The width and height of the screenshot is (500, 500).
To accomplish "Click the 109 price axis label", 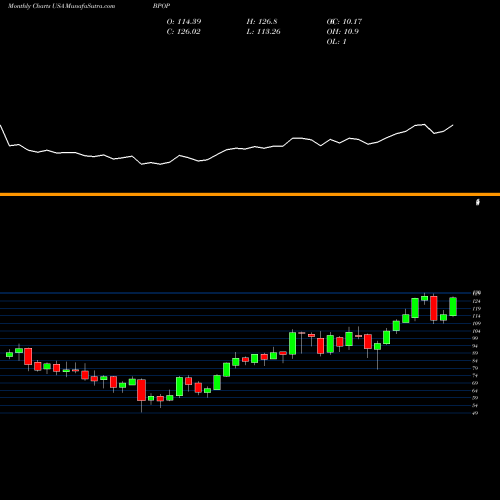I will click(477, 323).
